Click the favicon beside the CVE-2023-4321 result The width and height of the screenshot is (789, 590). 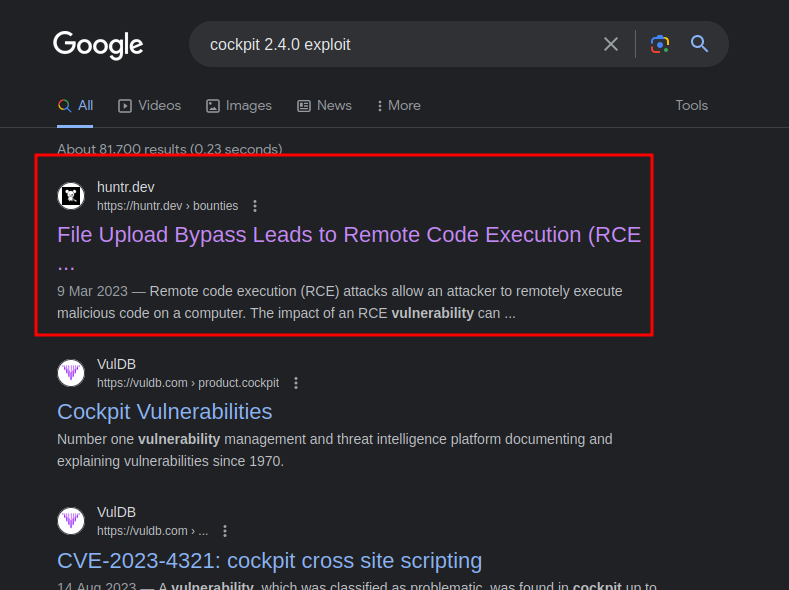pos(71,521)
